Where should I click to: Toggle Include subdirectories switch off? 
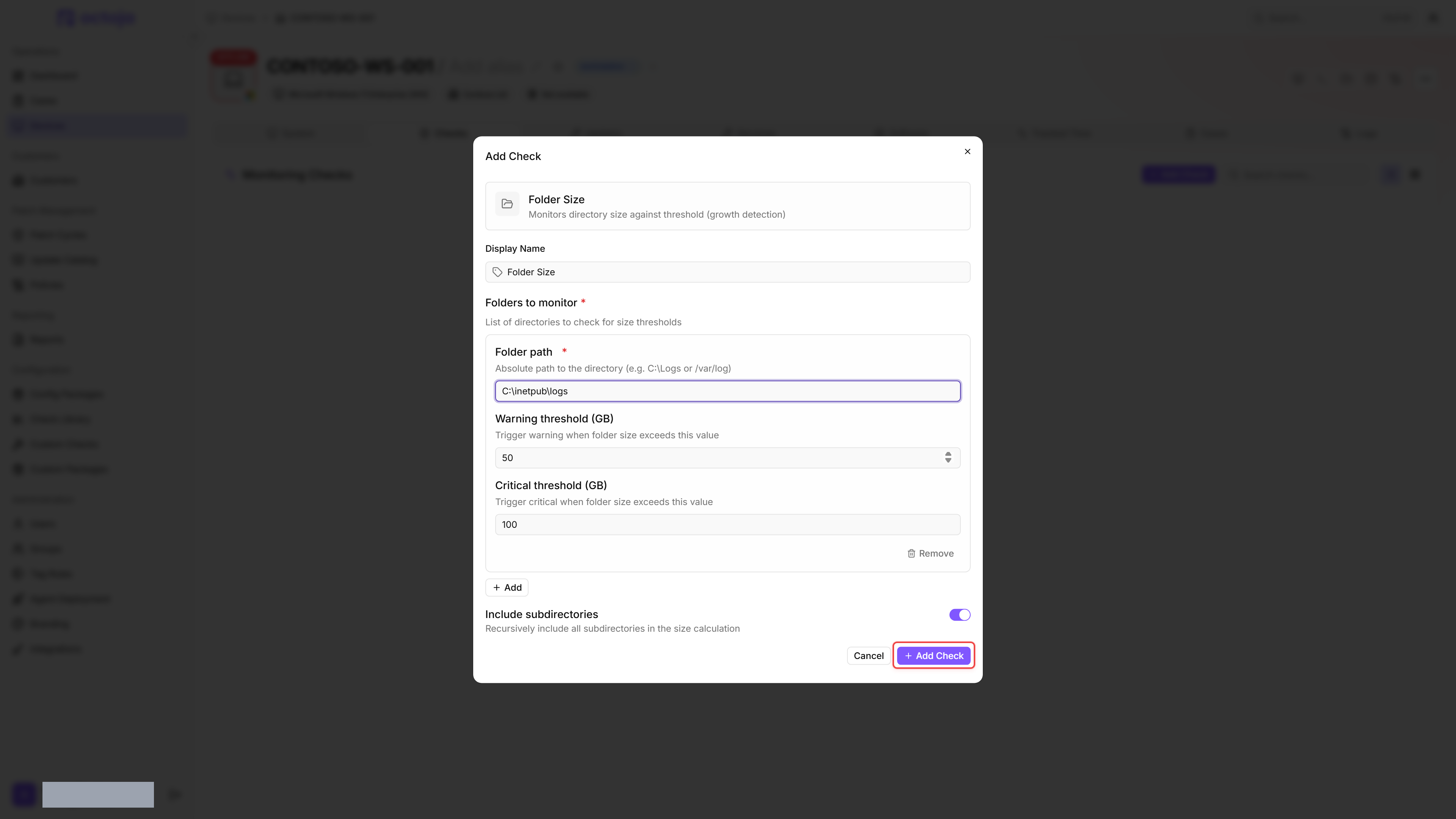coord(960,614)
